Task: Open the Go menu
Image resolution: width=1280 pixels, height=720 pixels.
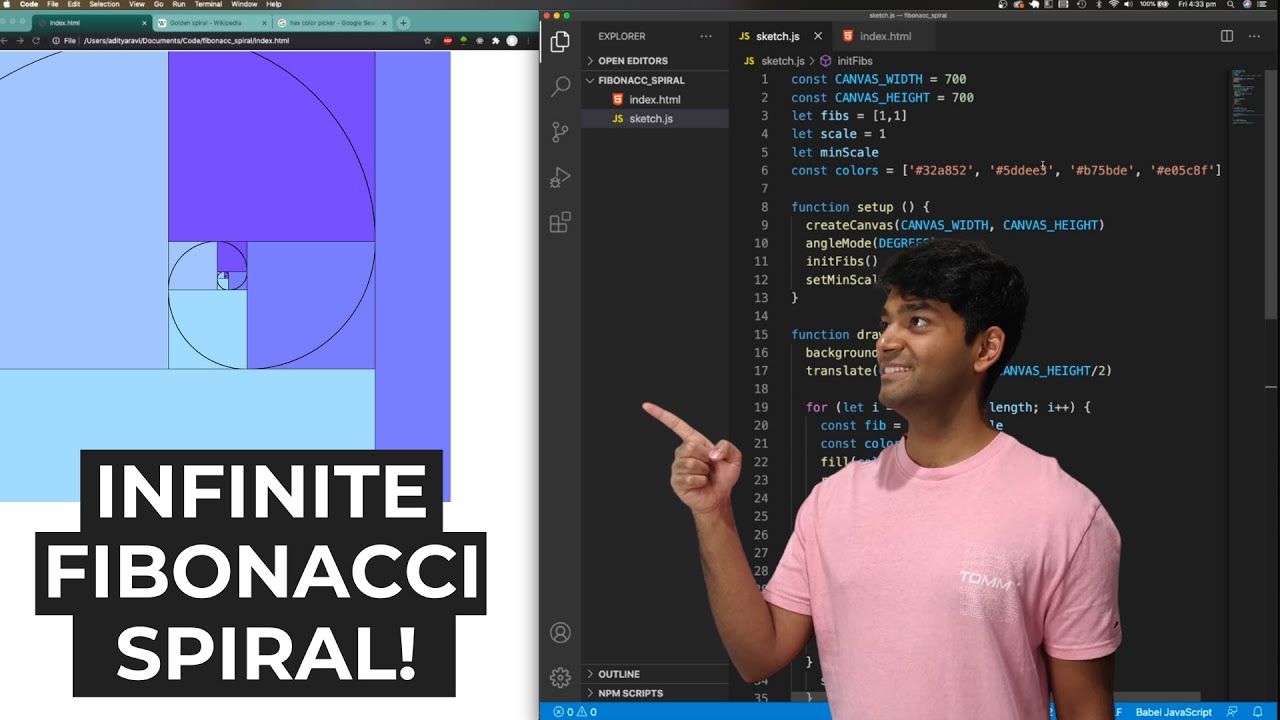Action: (x=158, y=4)
